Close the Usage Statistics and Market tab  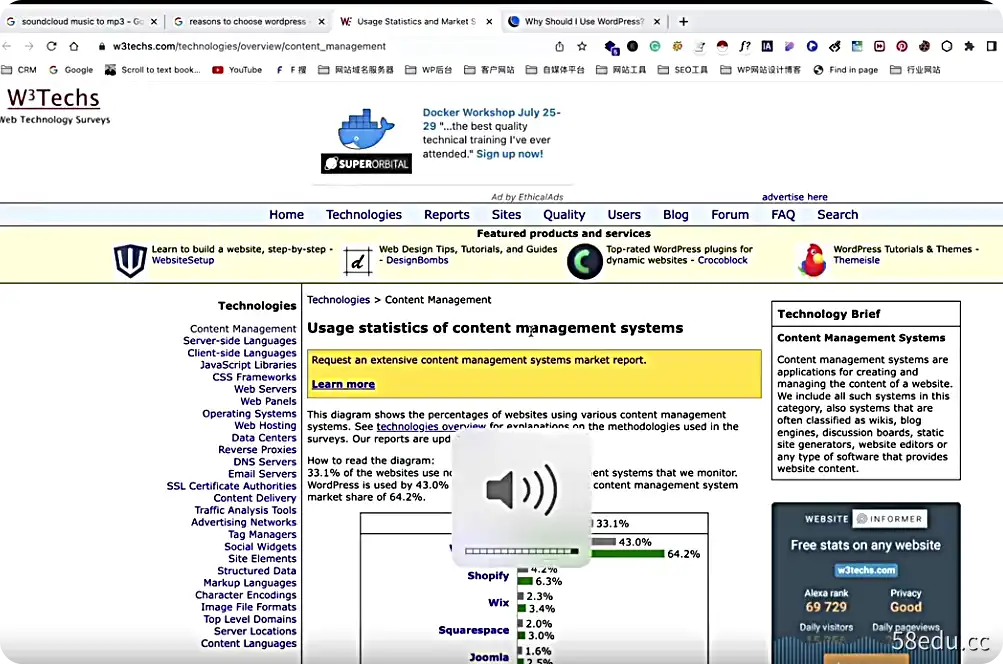489,22
